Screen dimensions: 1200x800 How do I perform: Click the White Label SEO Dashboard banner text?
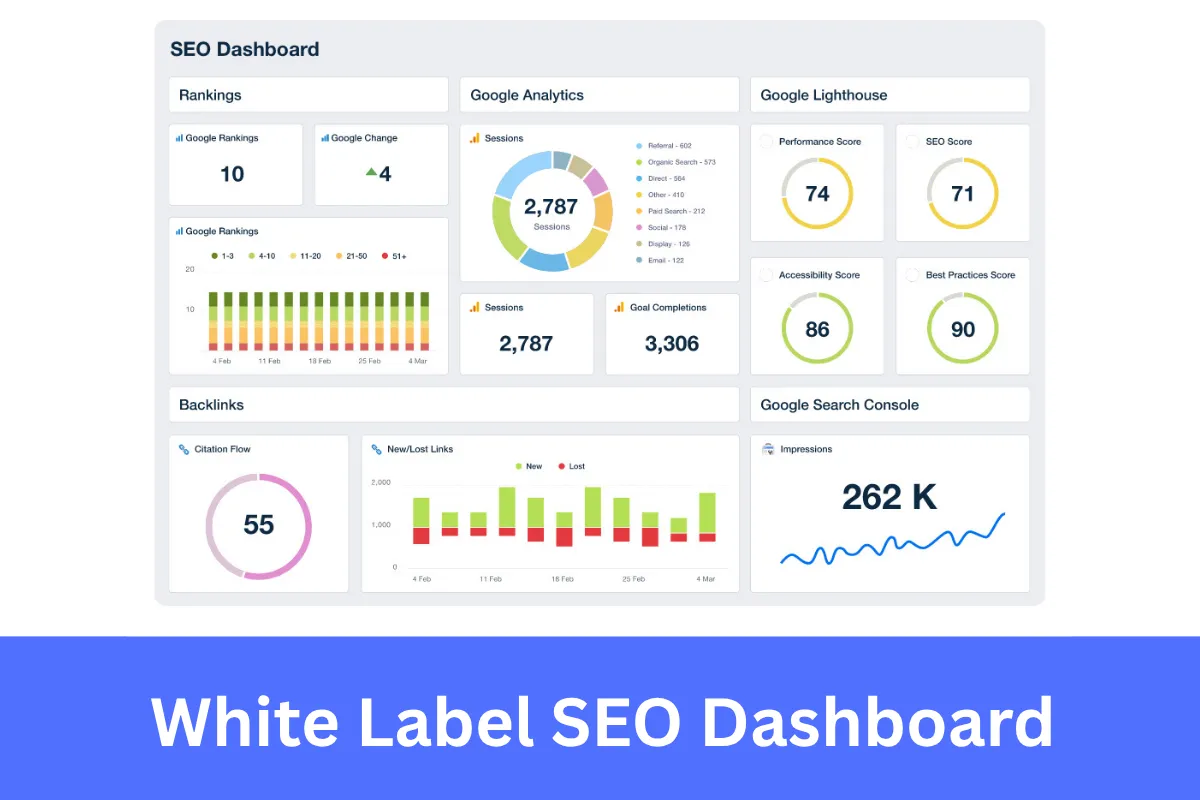pyautogui.click(x=601, y=722)
